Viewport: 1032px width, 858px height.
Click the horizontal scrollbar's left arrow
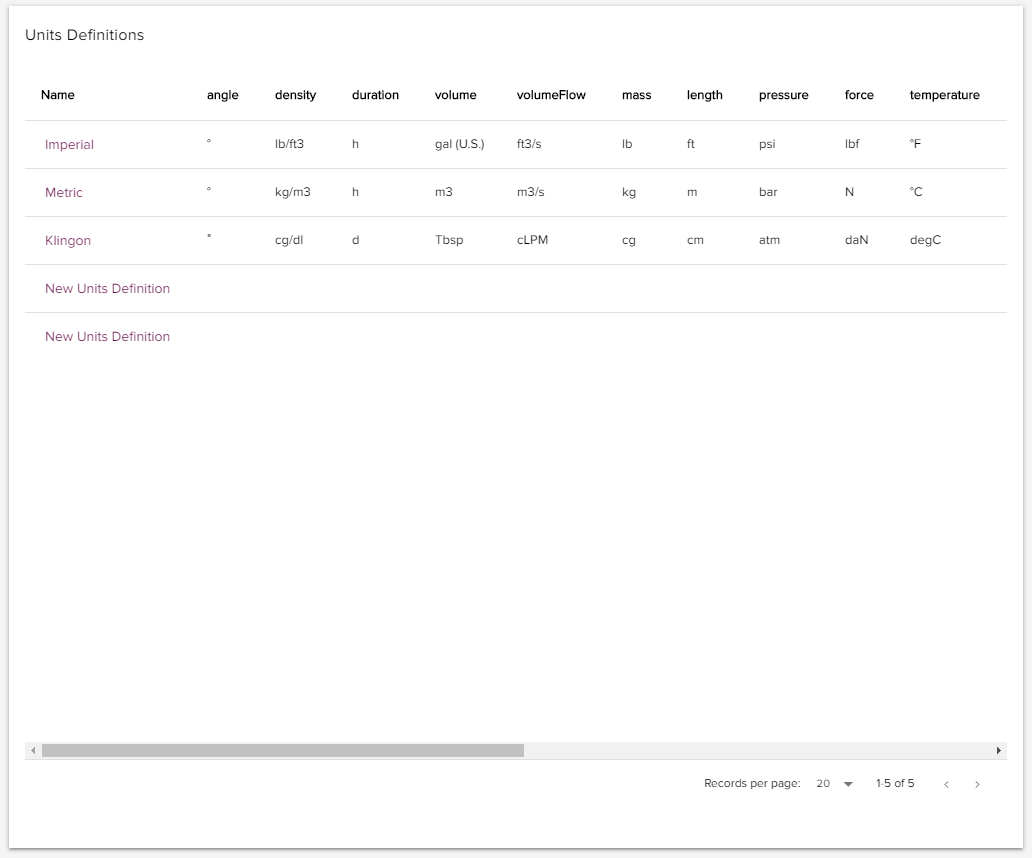(33, 750)
